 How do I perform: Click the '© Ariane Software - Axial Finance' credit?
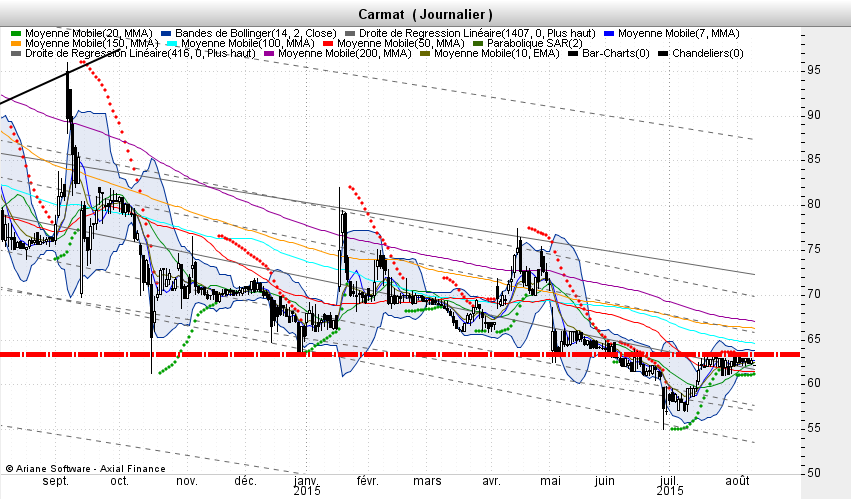85,469
